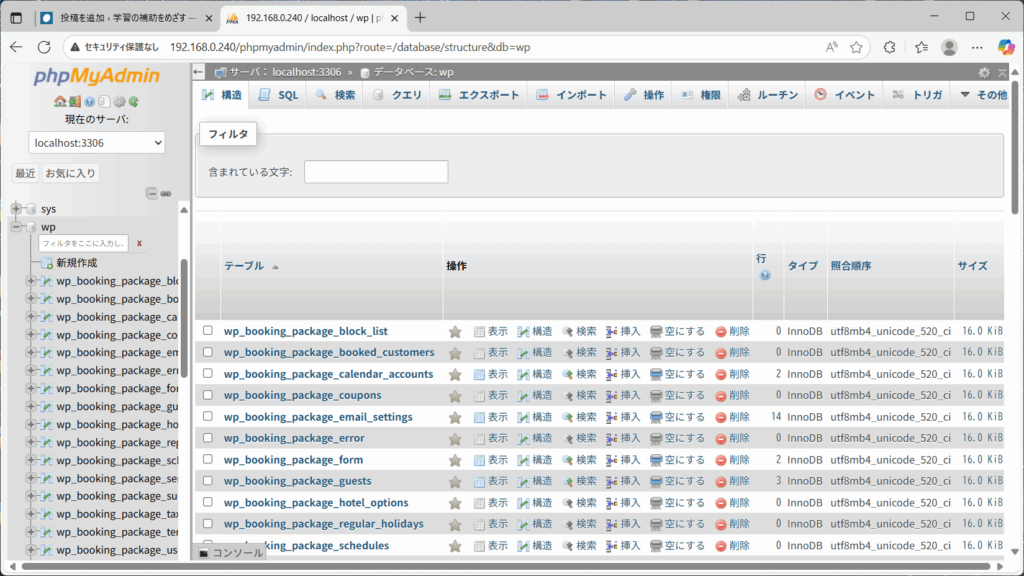
Task: Open the current server dropdown localhost:3306
Action: click(97, 143)
